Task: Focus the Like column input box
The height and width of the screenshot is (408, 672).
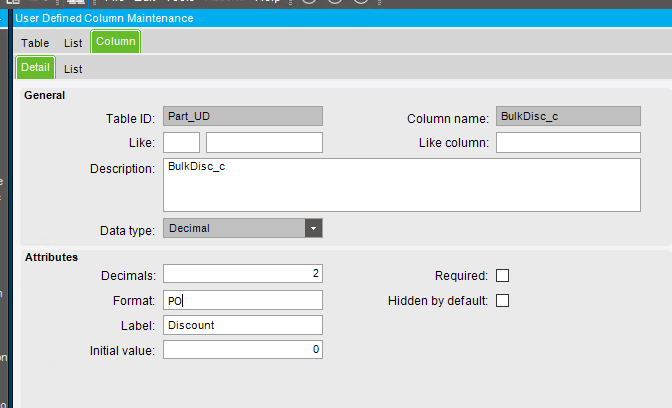Action: click(x=568, y=142)
